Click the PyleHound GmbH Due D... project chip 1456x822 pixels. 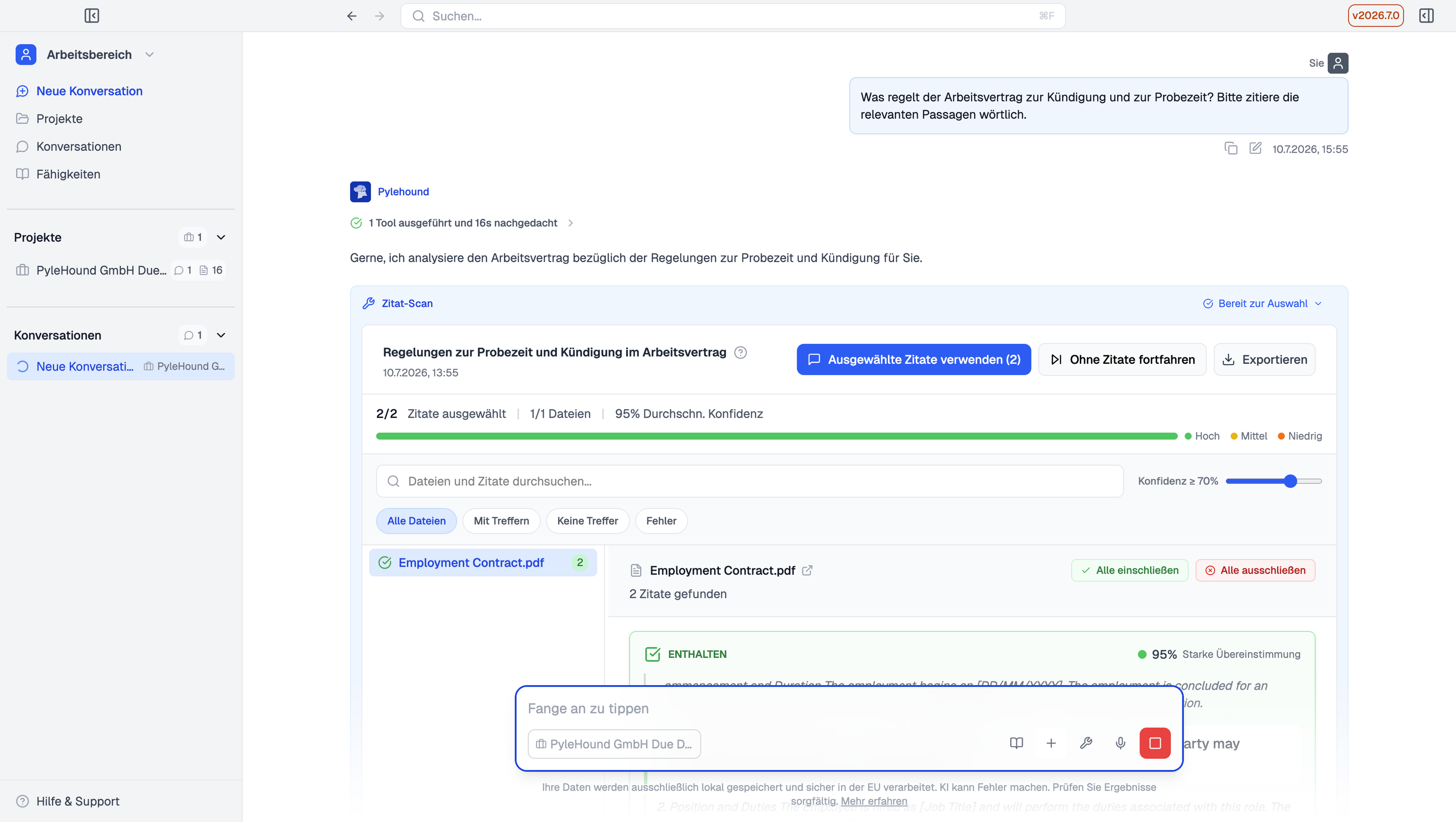click(614, 744)
